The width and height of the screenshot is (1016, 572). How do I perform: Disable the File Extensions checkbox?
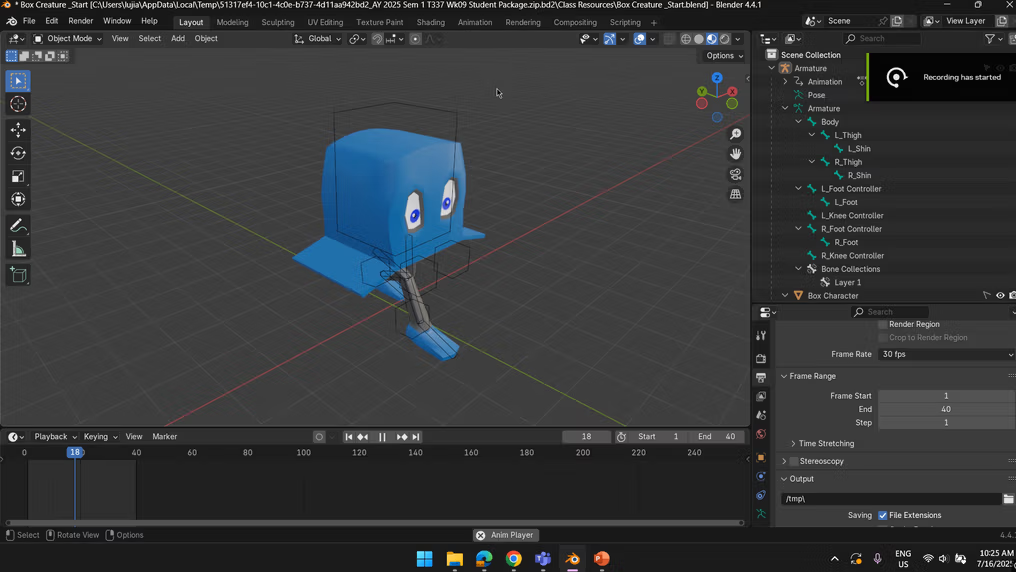click(883, 515)
